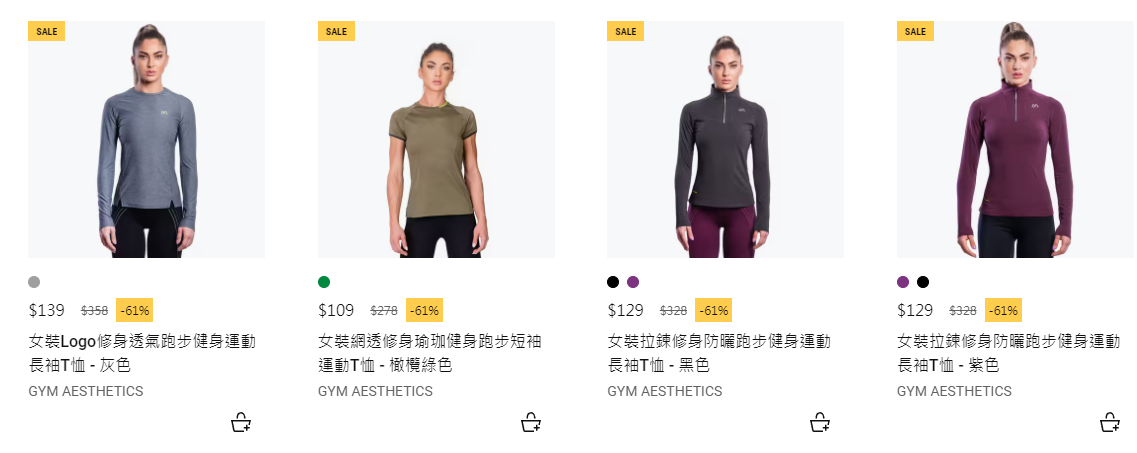Choose black swatch under third product

click(x=613, y=282)
